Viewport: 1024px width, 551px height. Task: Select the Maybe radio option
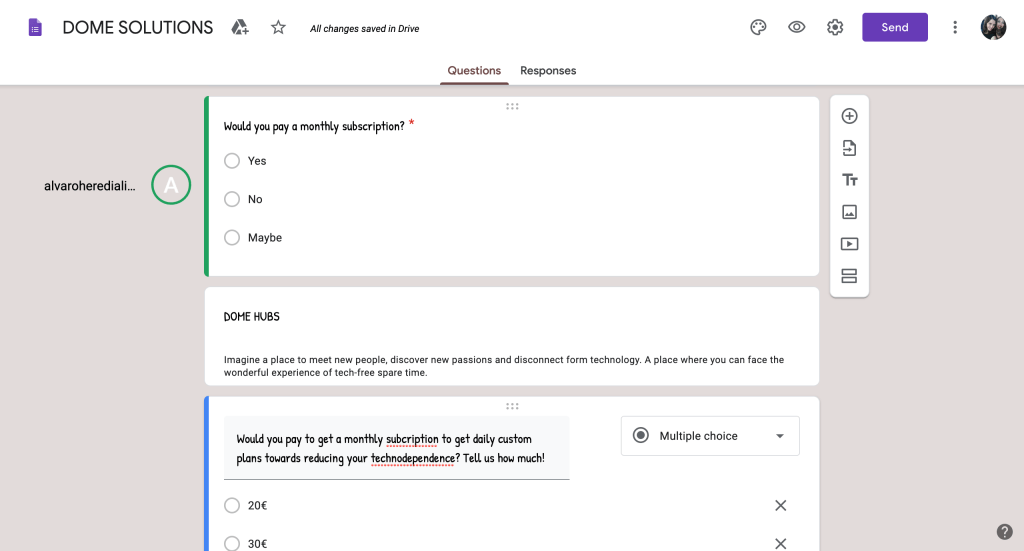click(232, 238)
